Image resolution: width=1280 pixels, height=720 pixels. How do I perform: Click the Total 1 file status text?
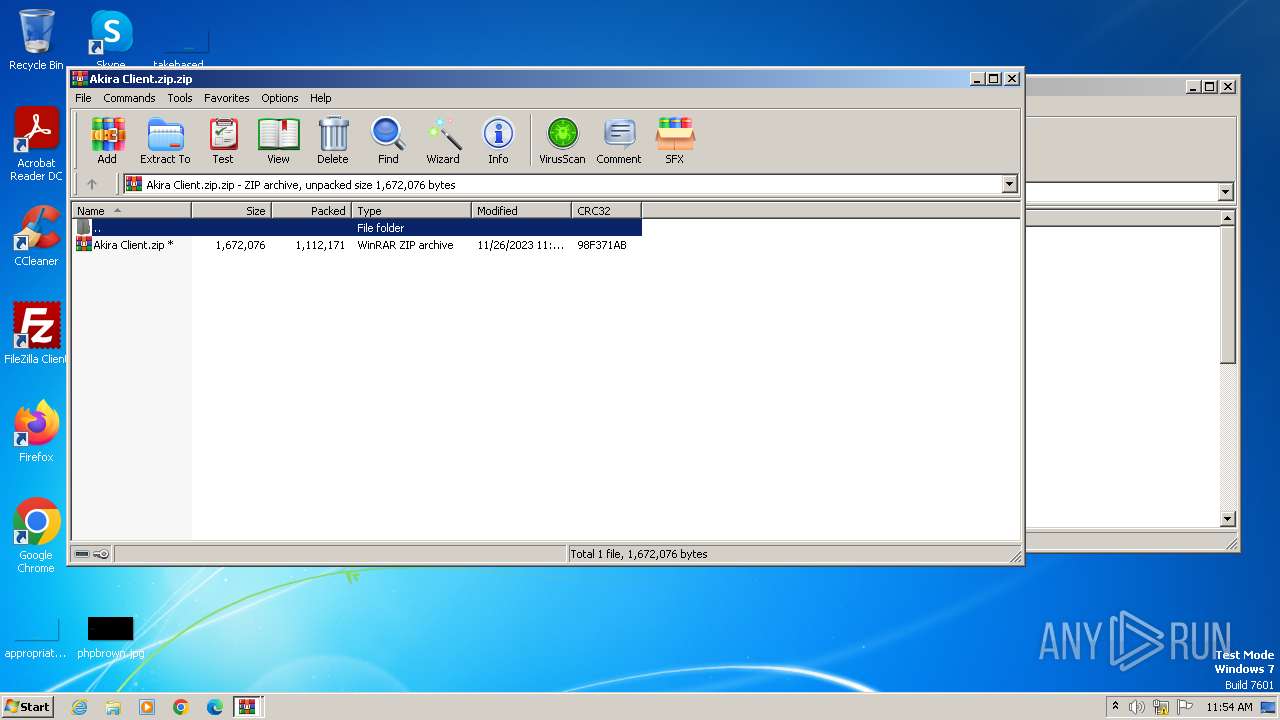(638, 554)
